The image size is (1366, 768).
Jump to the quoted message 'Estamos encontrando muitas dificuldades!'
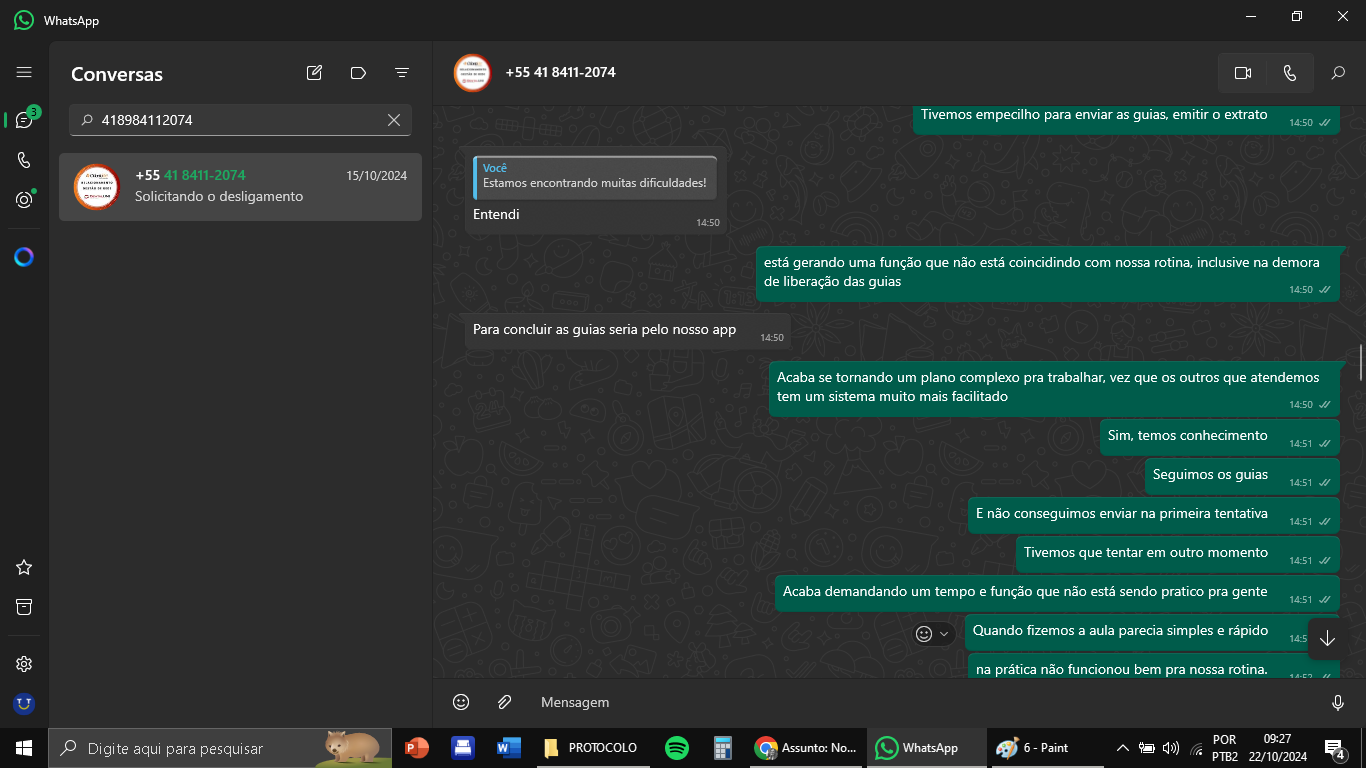[x=595, y=176]
